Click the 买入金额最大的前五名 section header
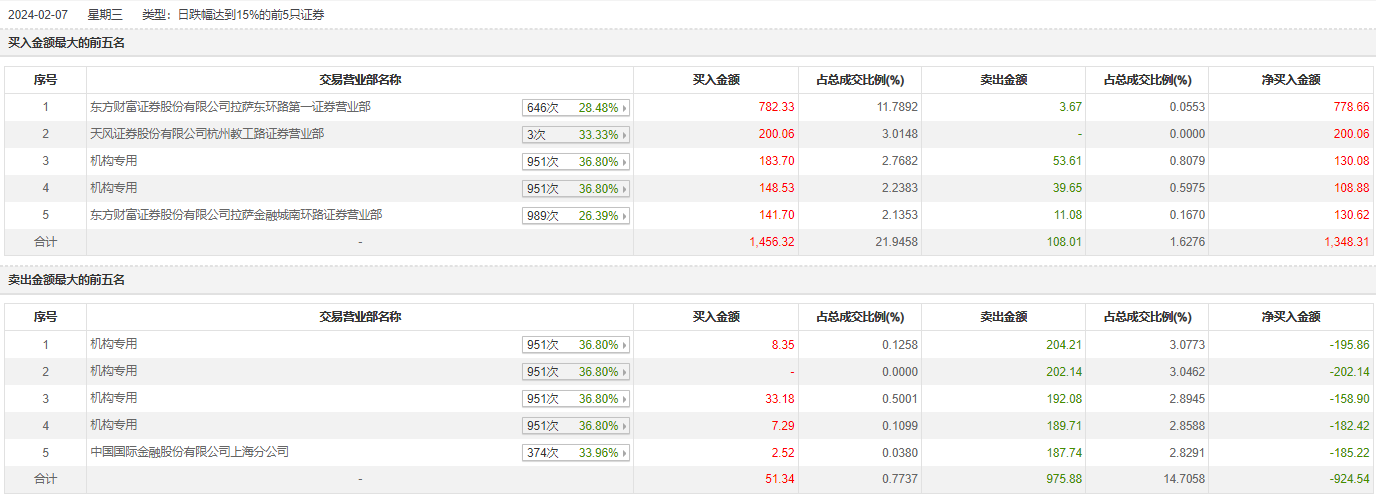Screen dimensions: 1376x498 [x=66, y=43]
